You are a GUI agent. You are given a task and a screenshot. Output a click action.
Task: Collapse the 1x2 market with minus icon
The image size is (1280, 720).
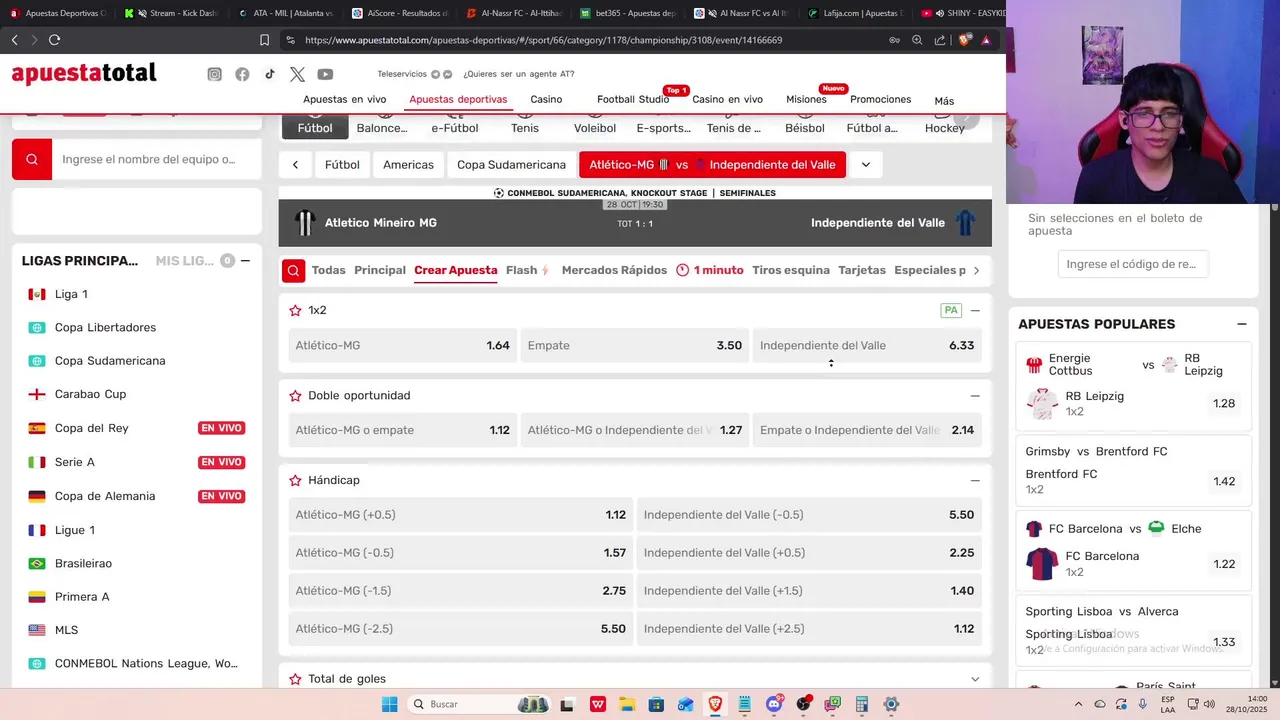pyautogui.click(x=975, y=311)
